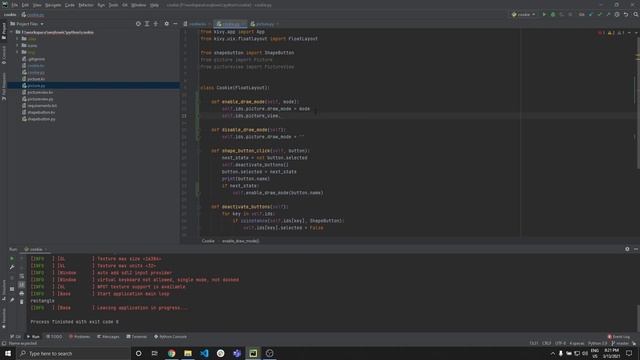Hide the Run tool window
The height and width of the screenshot is (360, 640).
click(636, 249)
